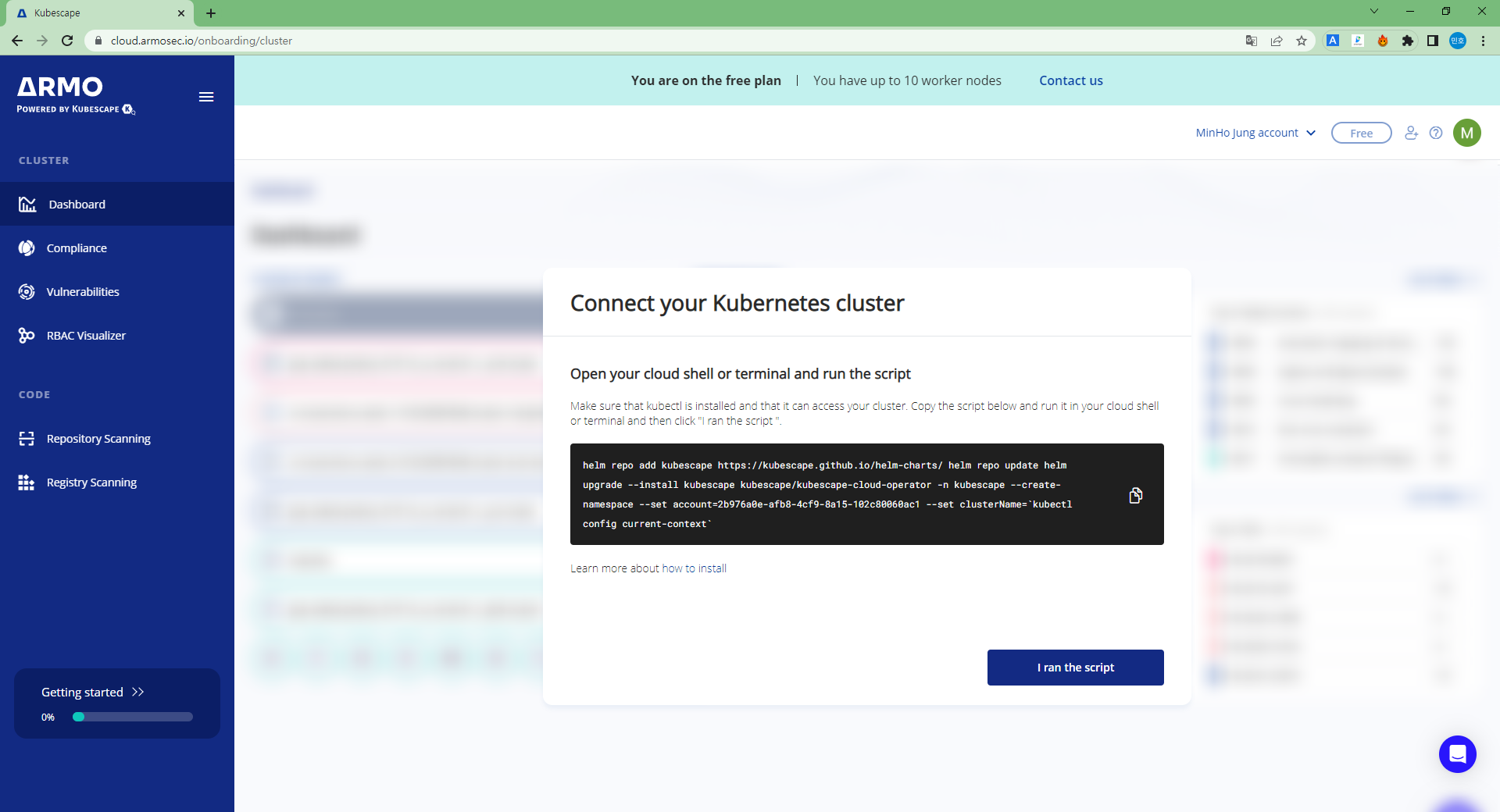Open browser extensions puzzle icon

coord(1408,41)
